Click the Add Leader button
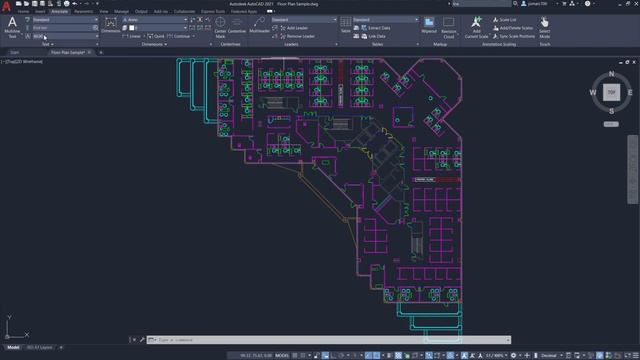 [x=294, y=28]
